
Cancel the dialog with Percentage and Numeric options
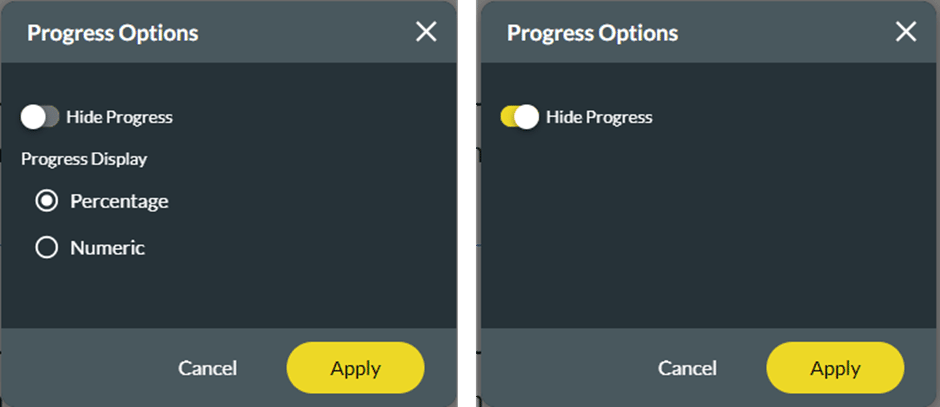207,368
